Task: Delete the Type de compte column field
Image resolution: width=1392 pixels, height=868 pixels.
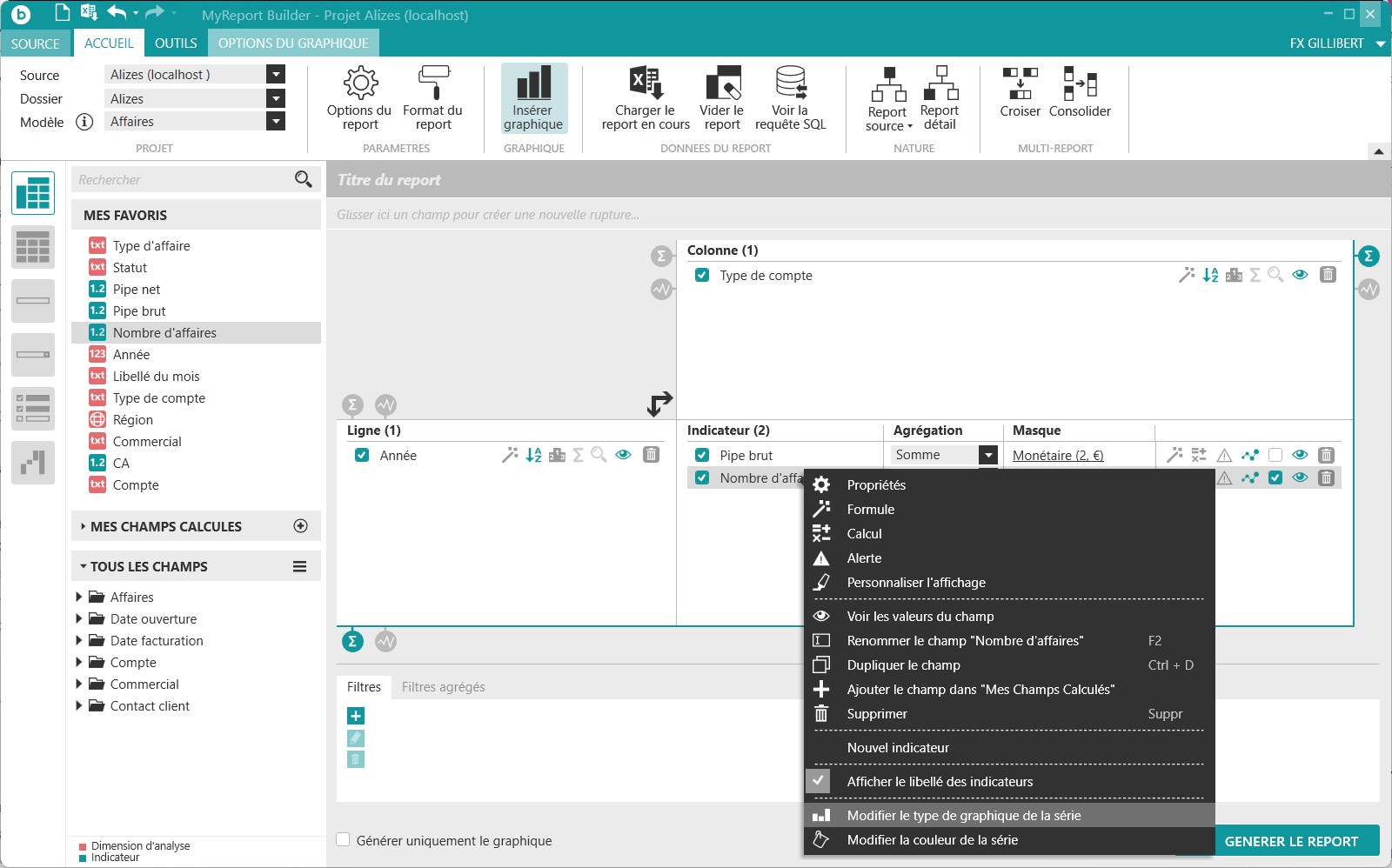Action: 1328,275
